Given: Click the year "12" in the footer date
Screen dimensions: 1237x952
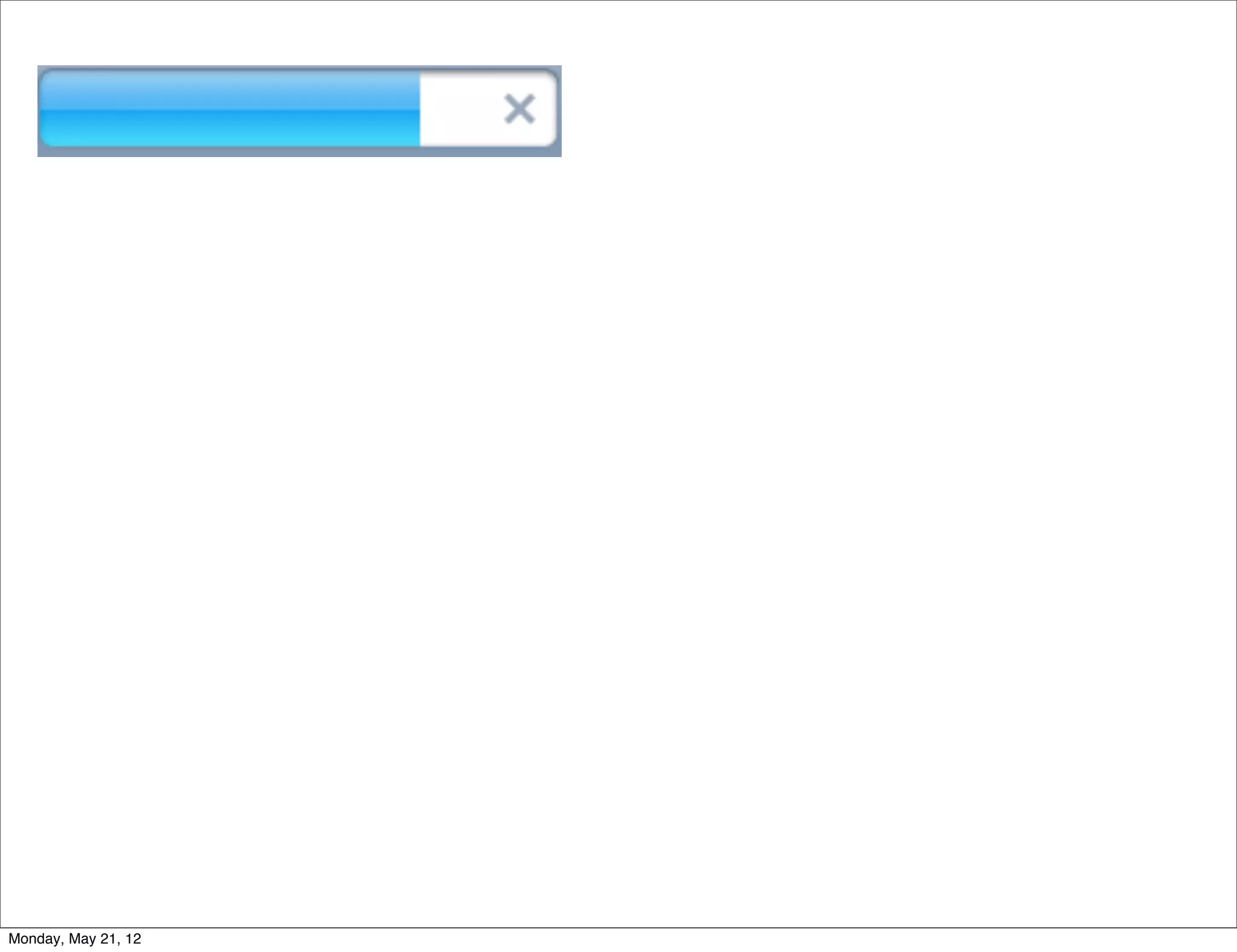Looking at the screenshot, I should 133,939.
